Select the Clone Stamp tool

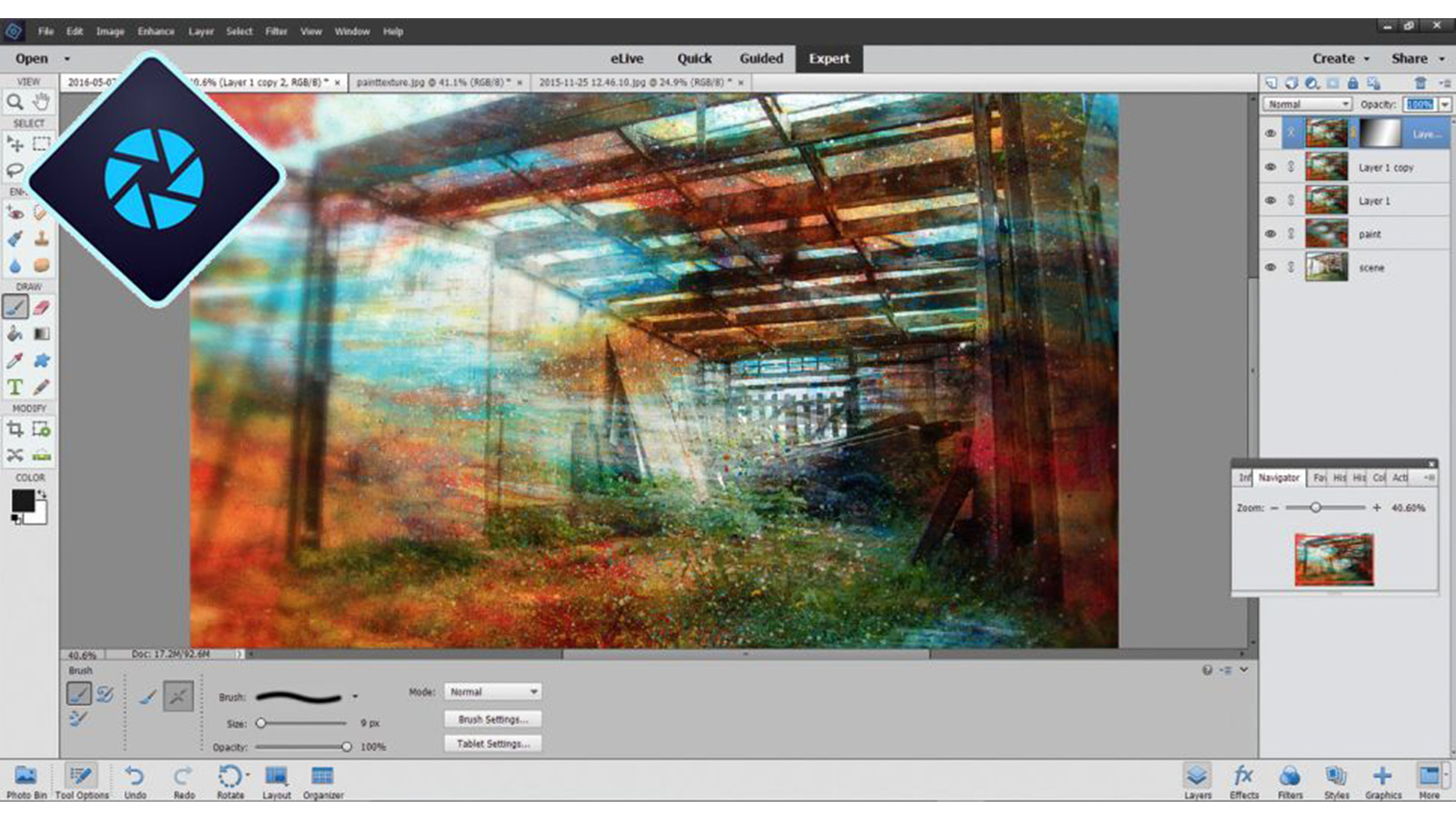tap(42, 239)
